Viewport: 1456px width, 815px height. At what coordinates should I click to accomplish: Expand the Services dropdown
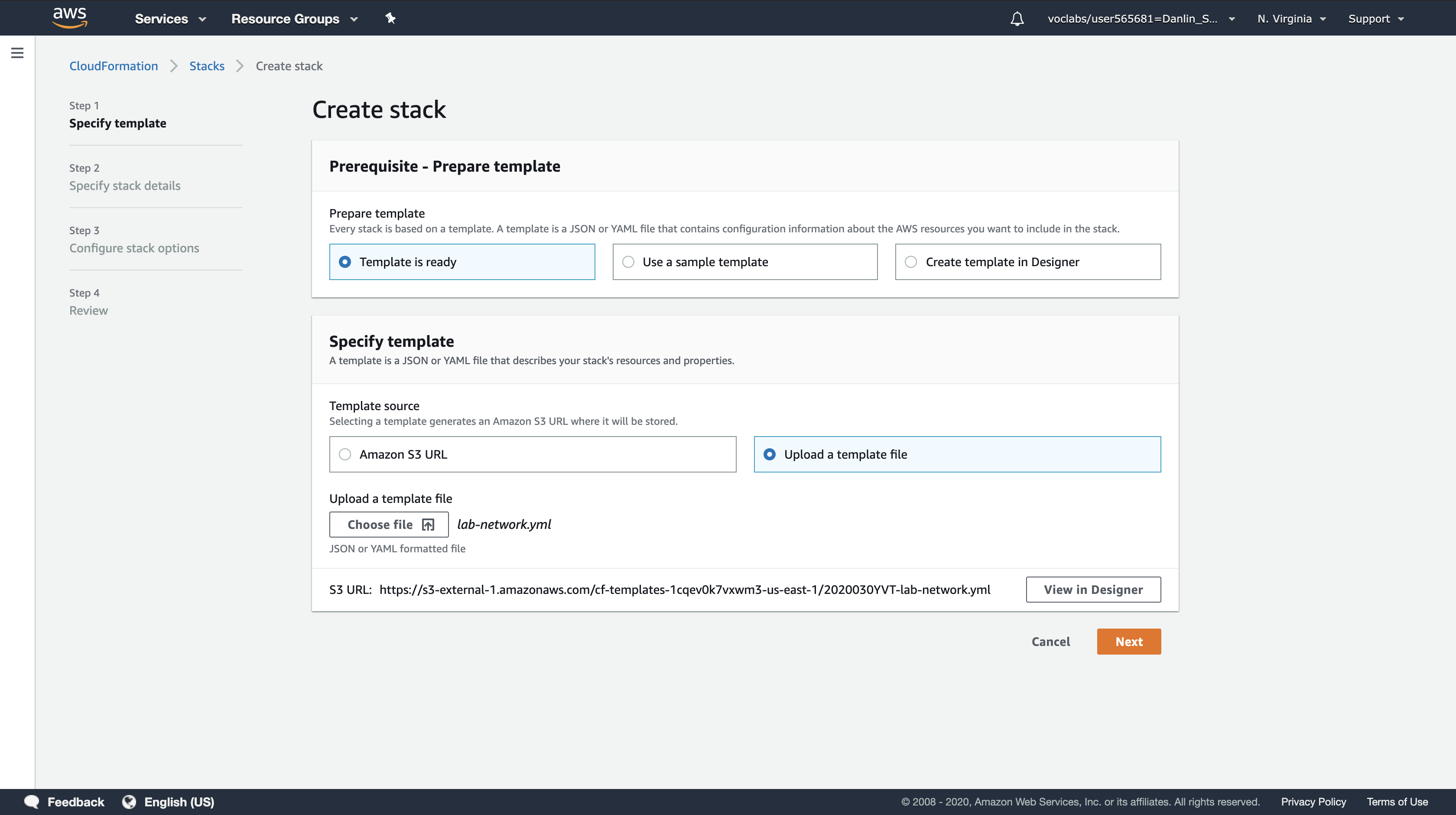pyautogui.click(x=170, y=19)
